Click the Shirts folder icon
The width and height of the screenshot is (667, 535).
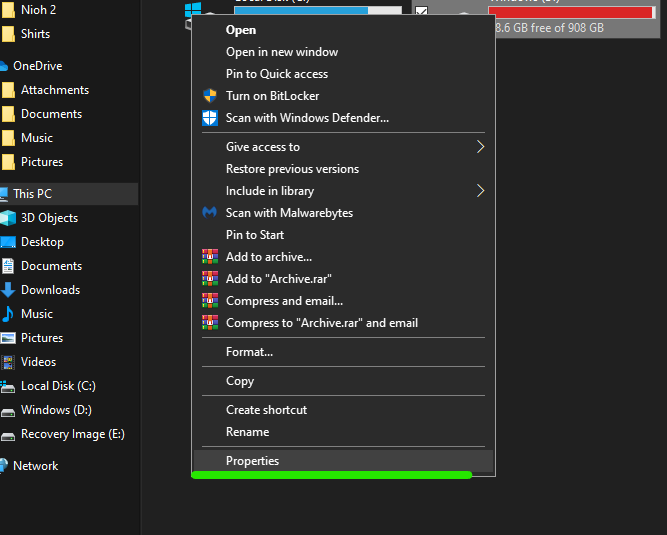[x=8, y=34]
